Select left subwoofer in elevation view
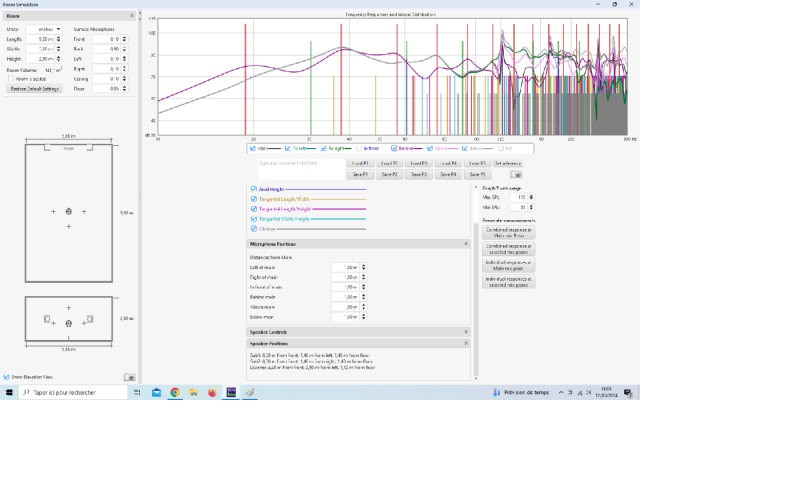 [x=47, y=319]
